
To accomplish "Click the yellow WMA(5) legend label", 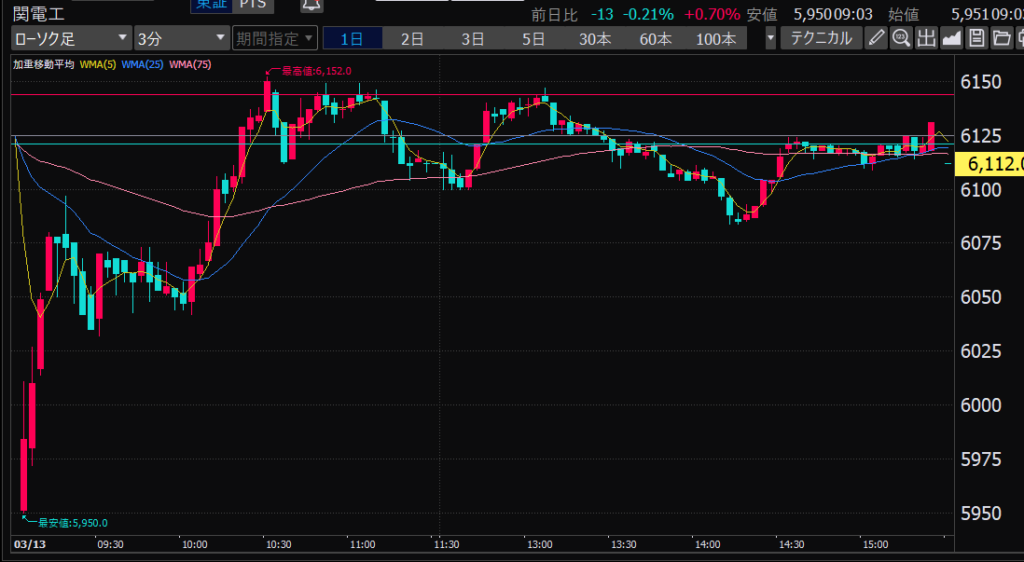I will 98,65.
